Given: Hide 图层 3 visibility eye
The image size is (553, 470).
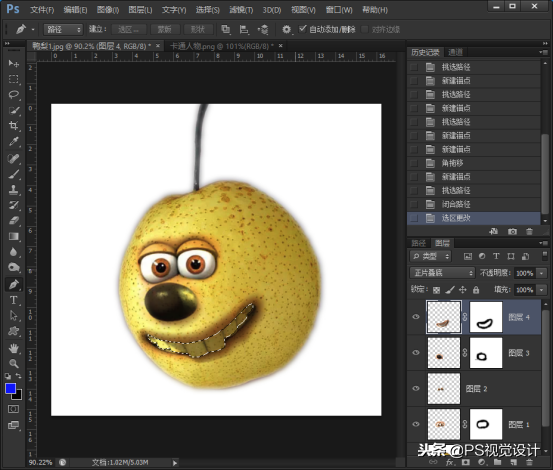Looking at the screenshot, I should click(416, 353).
